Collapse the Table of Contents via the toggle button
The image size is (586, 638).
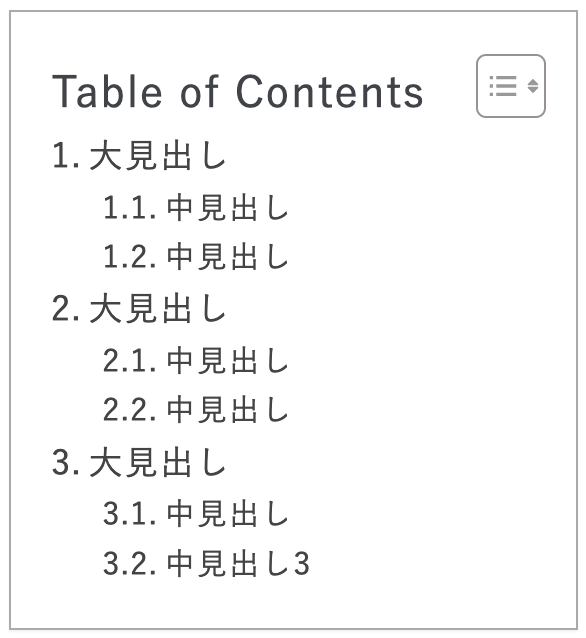click(x=511, y=86)
